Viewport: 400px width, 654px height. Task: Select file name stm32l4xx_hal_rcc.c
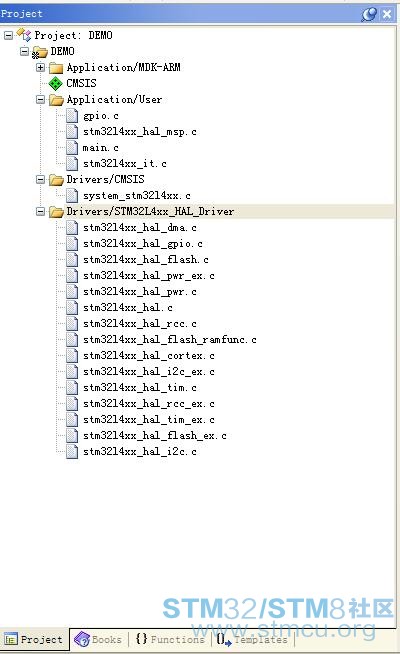(140, 324)
